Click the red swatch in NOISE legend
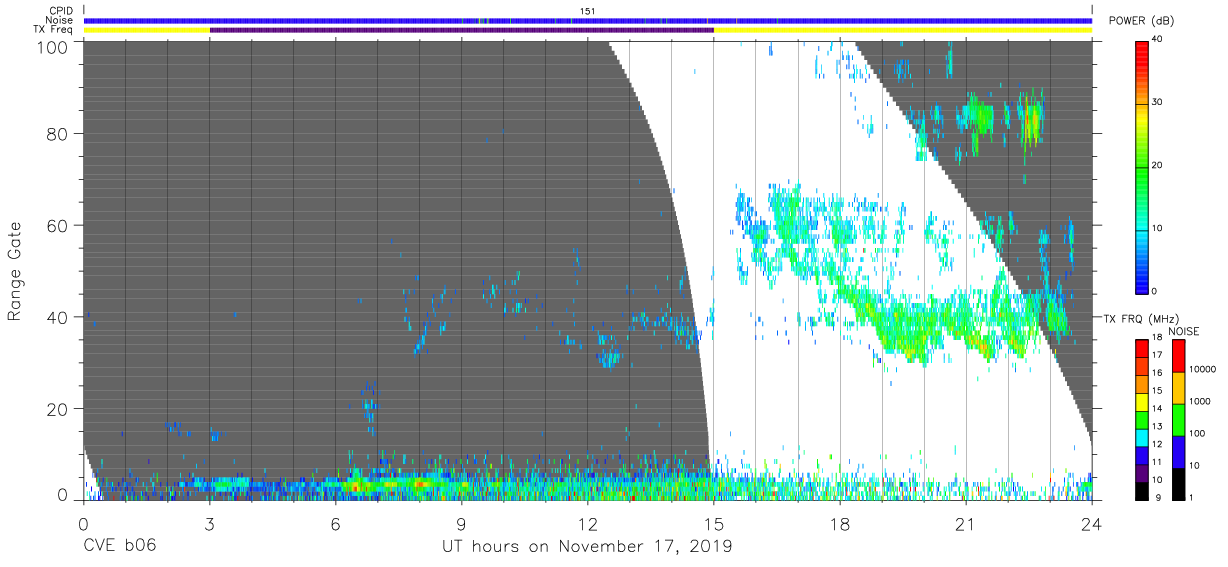This screenshot has width=1228, height=567. tap(1178, 356)
